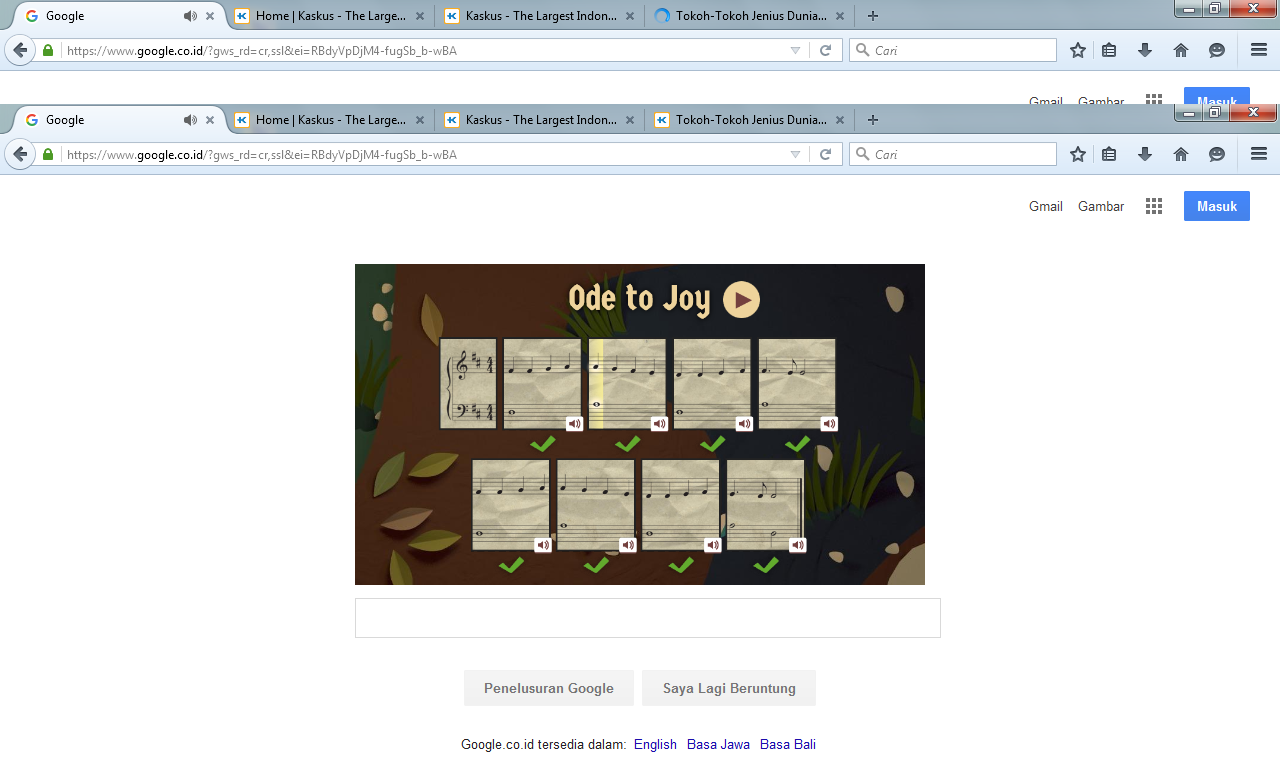Screen dimensions: 1280x768
Task: Play sound of final measure 8 card
Action: click(x=798, y=545)
